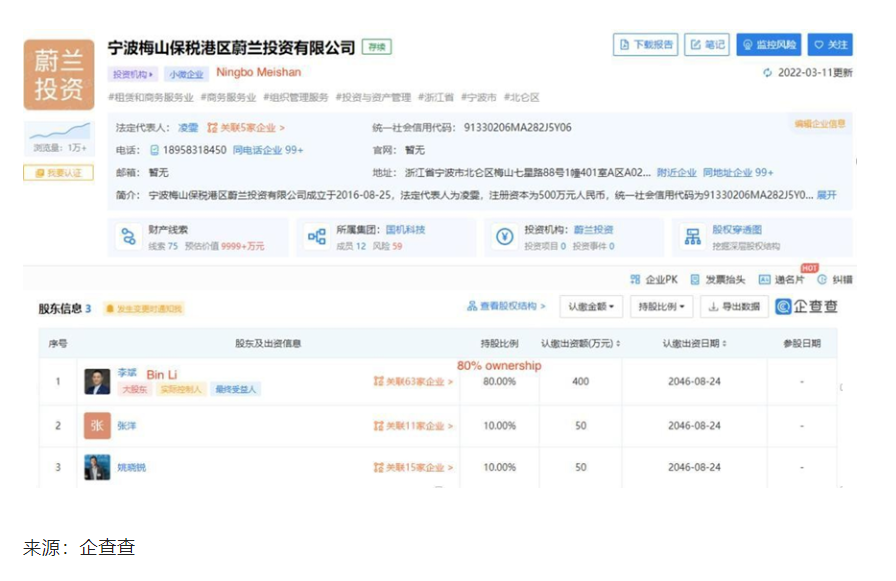Viewport: 896px width, 581px height.
Task: Open the photo avatar of 姚晓锐
Action: pos(97,467)
